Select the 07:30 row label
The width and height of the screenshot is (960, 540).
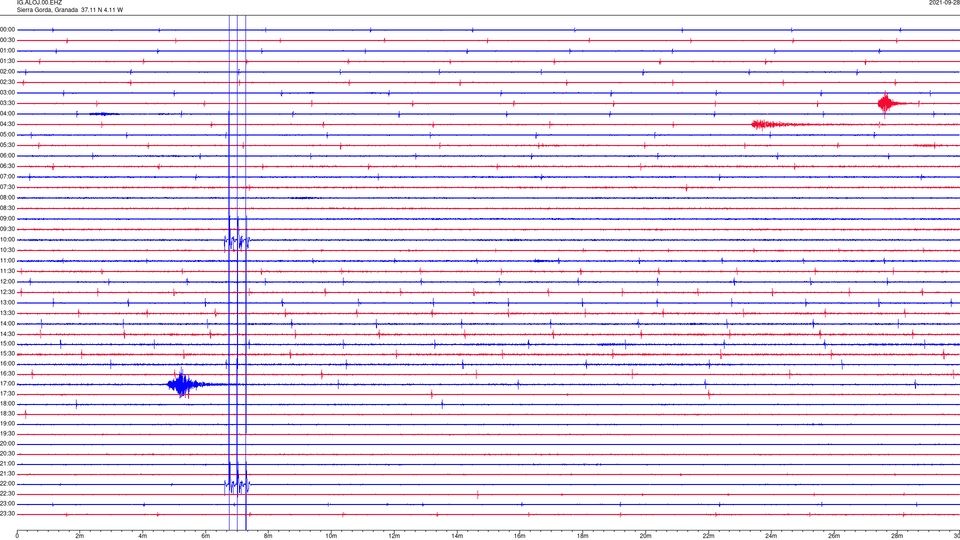[8, 187]
